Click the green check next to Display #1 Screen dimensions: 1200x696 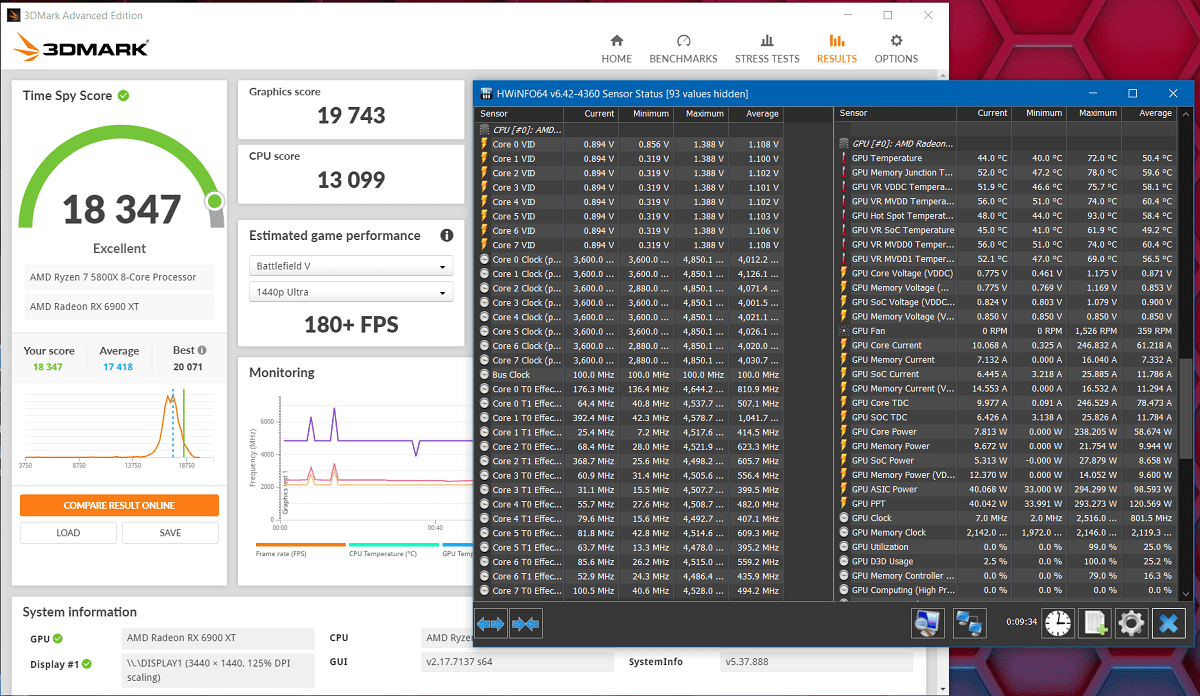(x=87, y=663)
